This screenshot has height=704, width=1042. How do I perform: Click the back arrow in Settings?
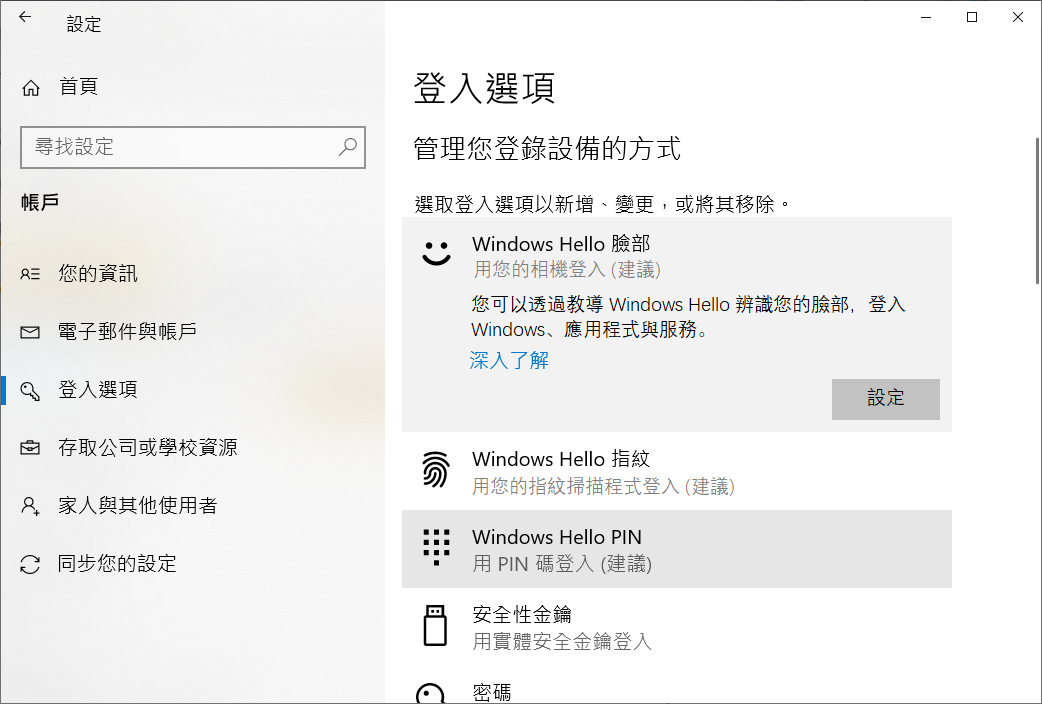(x=25, y=17)
